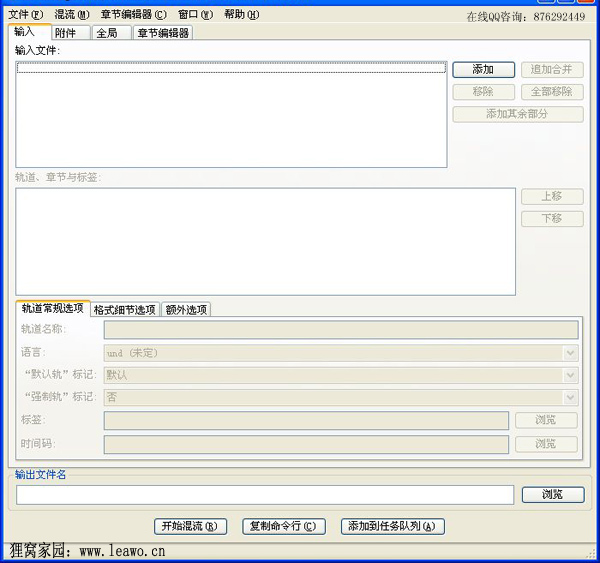Screen dimensions: 600x563
Task: Open the 混流(M) menu
Action: pyautogui.click(x=72, y=15)
